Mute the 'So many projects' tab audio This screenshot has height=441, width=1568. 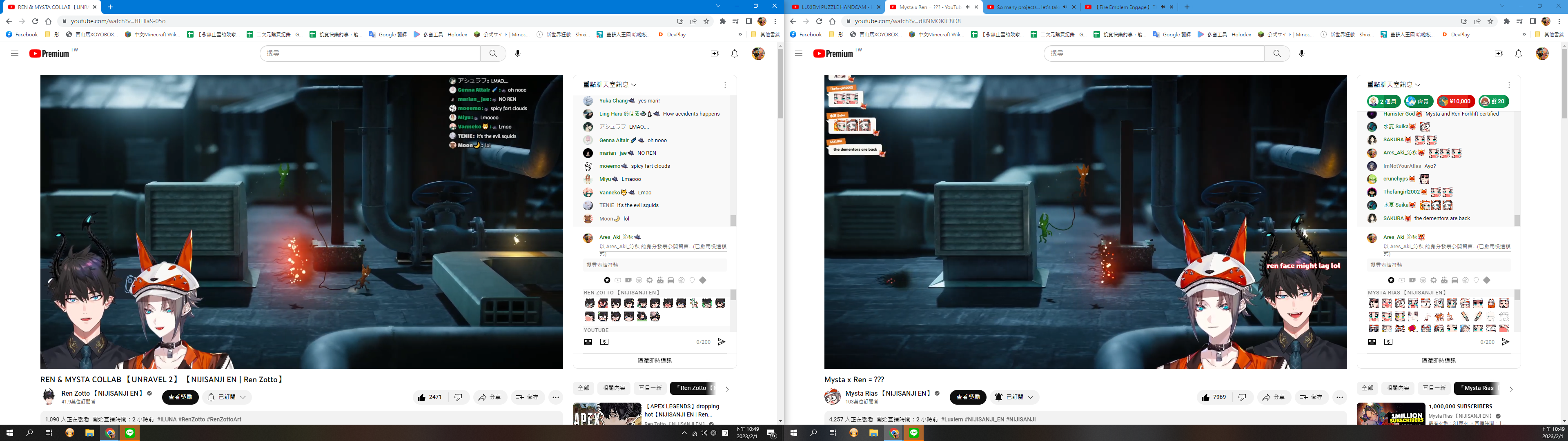click(x=1065, y=7)
